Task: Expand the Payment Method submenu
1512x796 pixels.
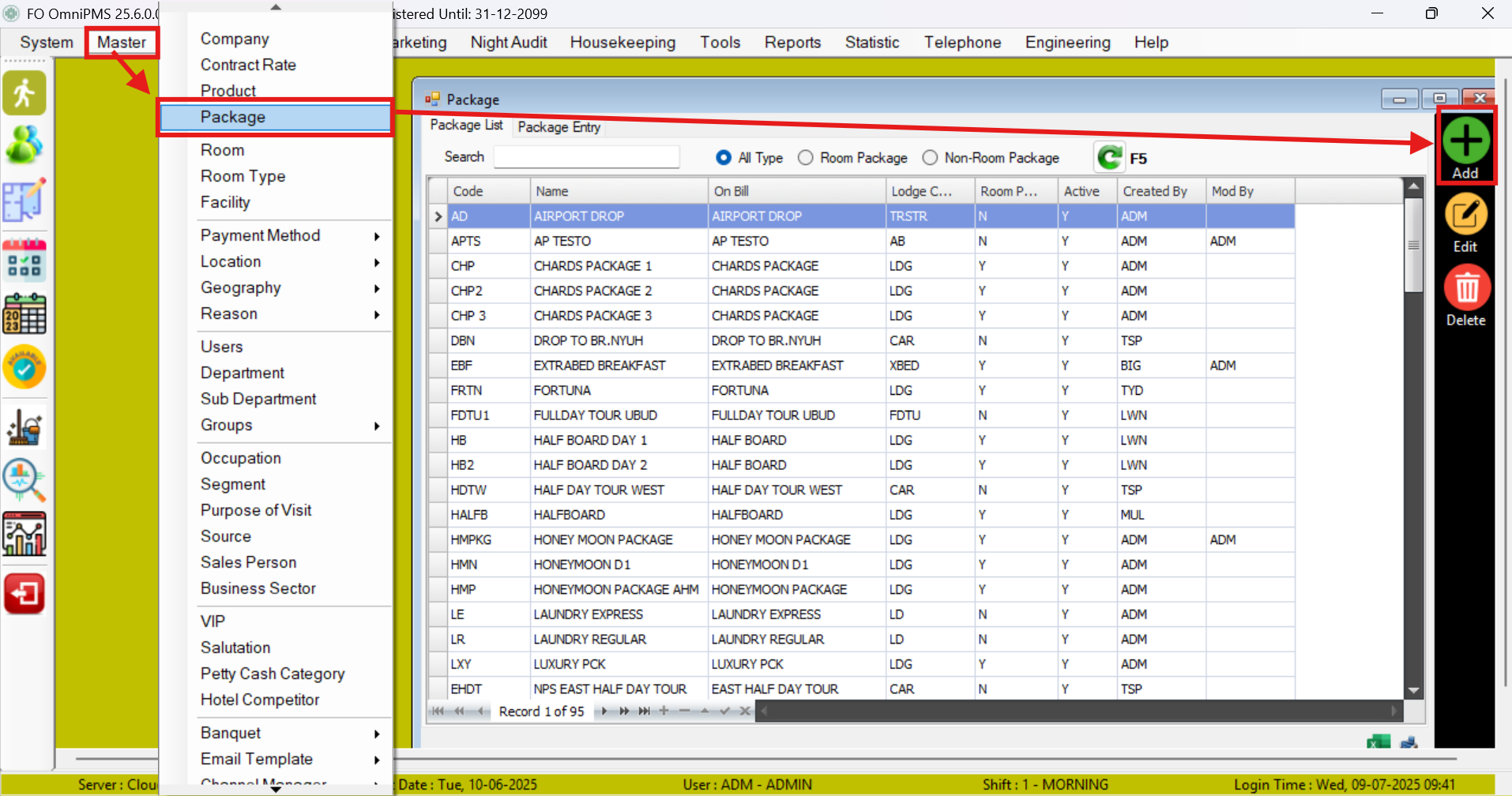Action: tap(276, 235)
